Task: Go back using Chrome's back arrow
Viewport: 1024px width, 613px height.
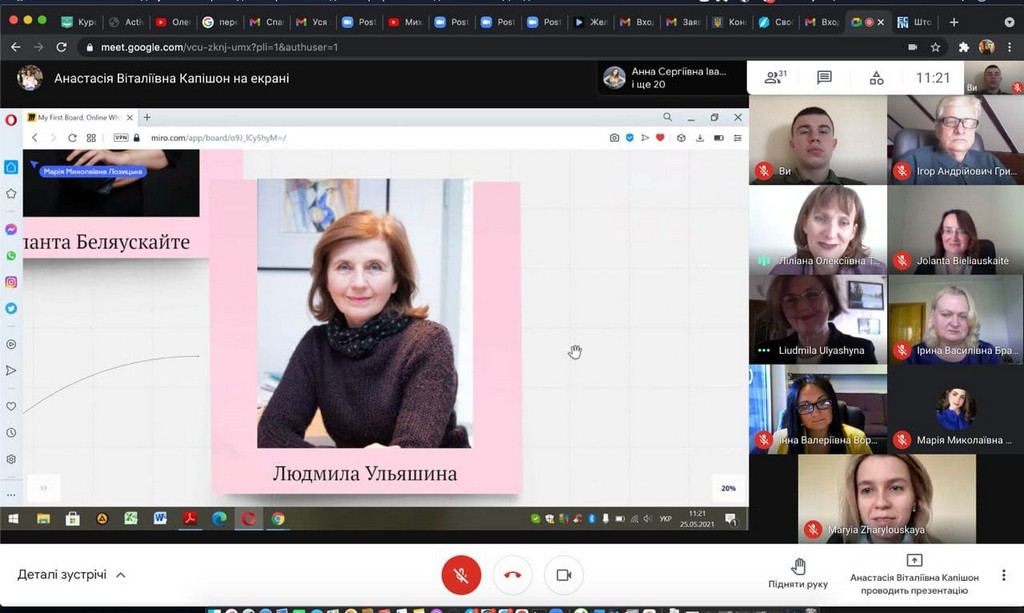Action: point(15,47)
